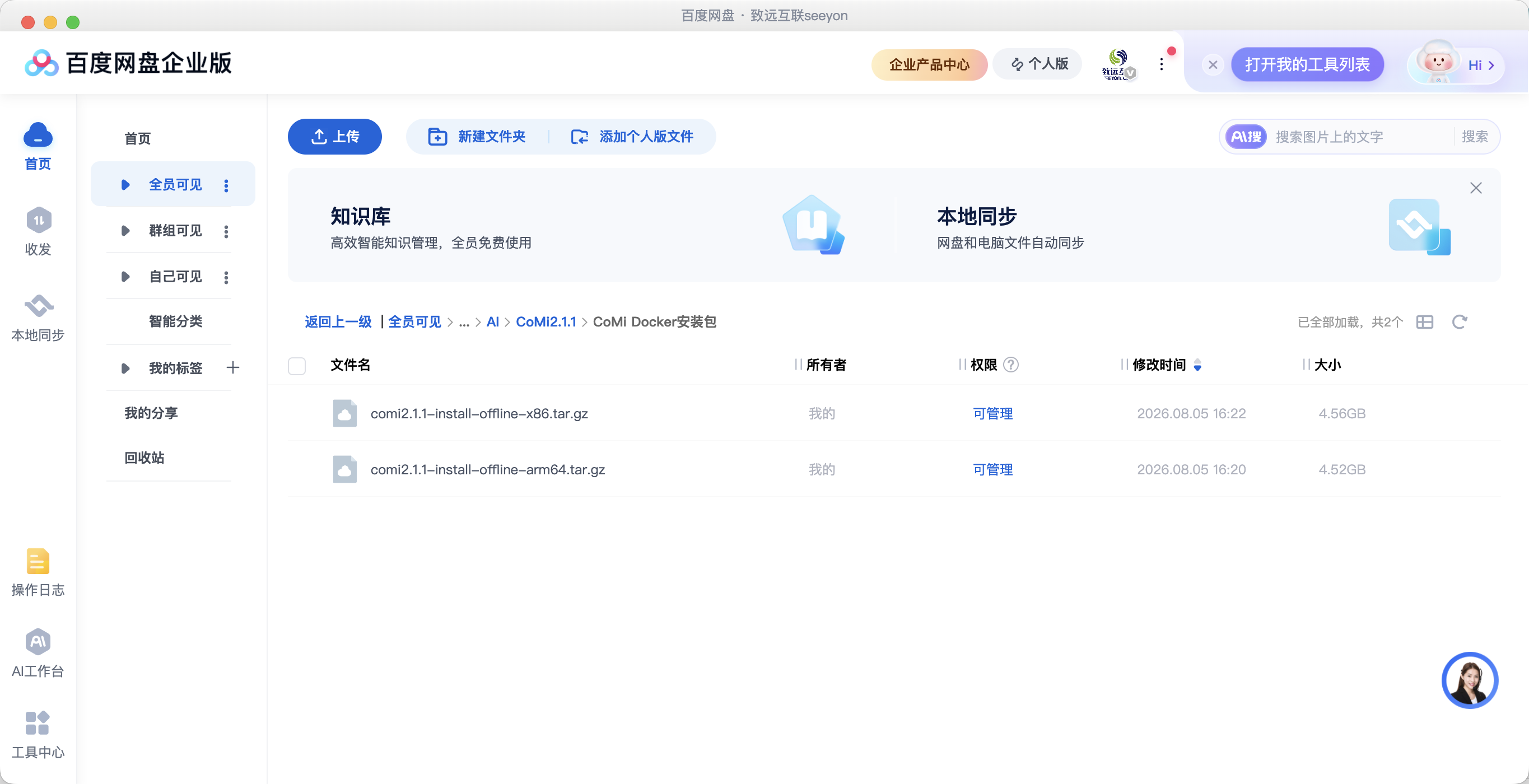Click 打开我的工具列表 button
Viewport: 1529px width, 784px height.
coord(1307,64)
